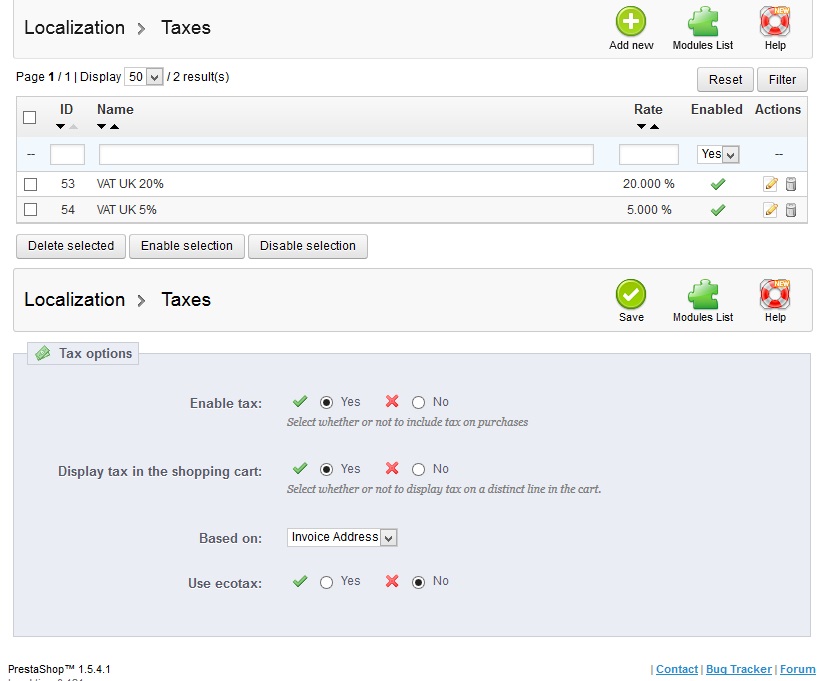Delete the VAT UK 20% tax
Screen dimensions: 825x681
(791, 184)
